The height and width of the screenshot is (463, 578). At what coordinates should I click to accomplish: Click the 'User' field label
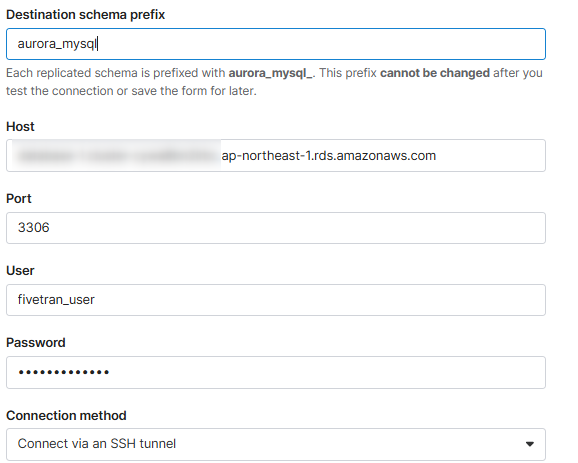(20, 271)
